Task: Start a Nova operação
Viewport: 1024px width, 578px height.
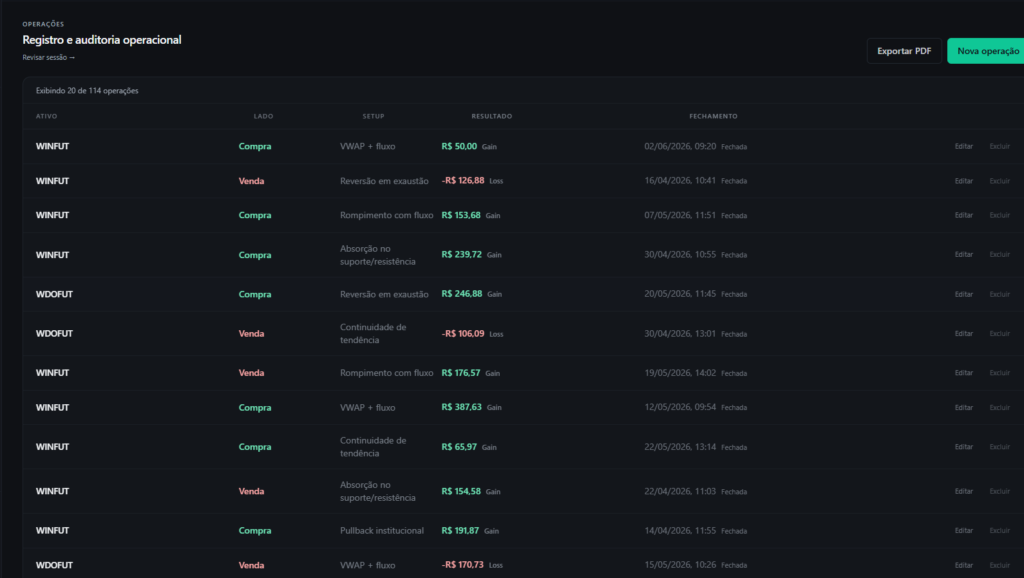Action: [x=987, y=51]
